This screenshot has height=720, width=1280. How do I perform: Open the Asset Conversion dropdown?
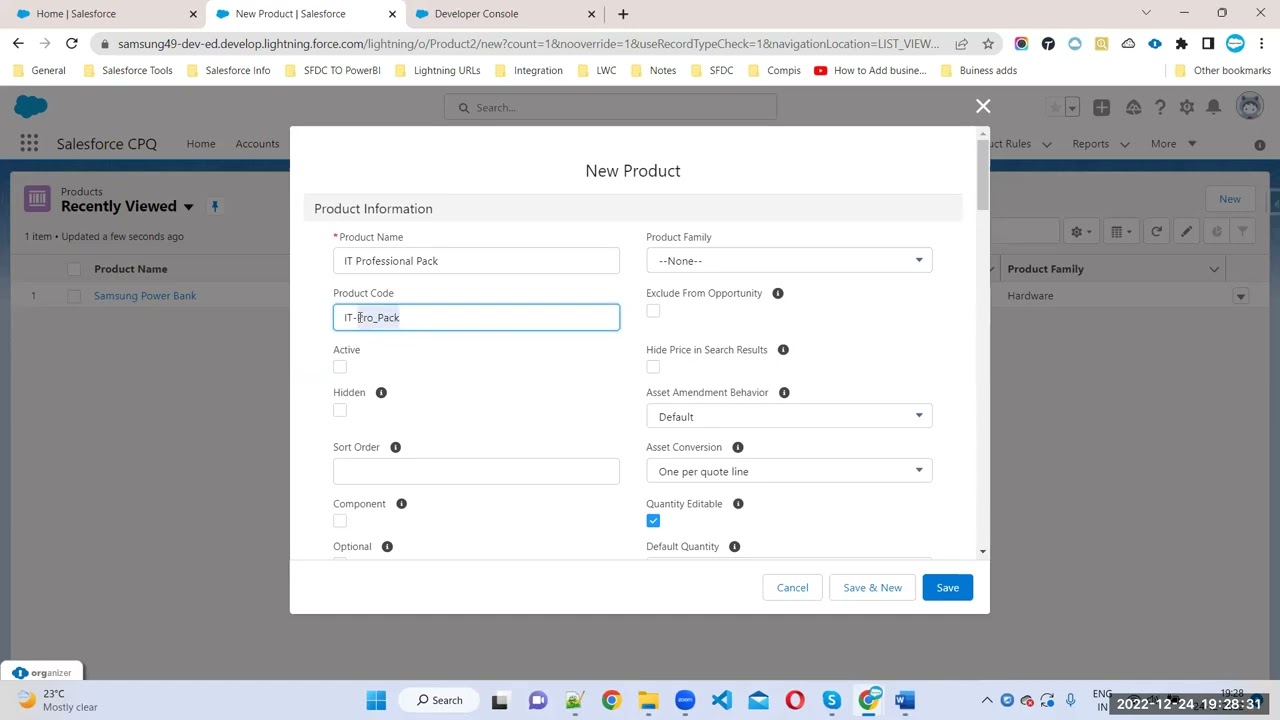click(x=789, y=472)
